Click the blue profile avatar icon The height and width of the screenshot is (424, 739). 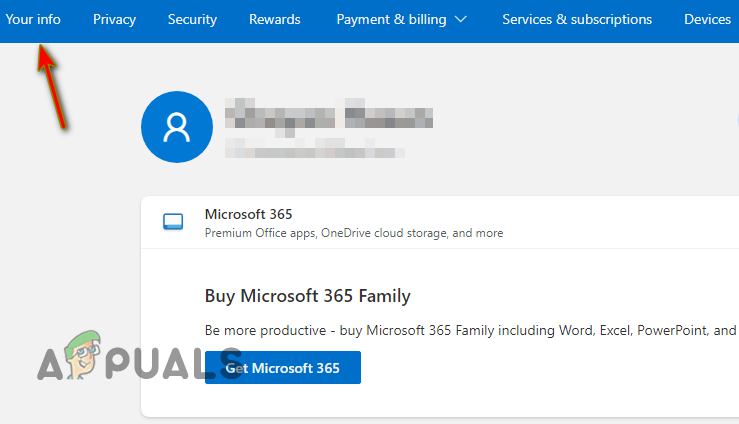pyautogui.click(x=176, y=128)
